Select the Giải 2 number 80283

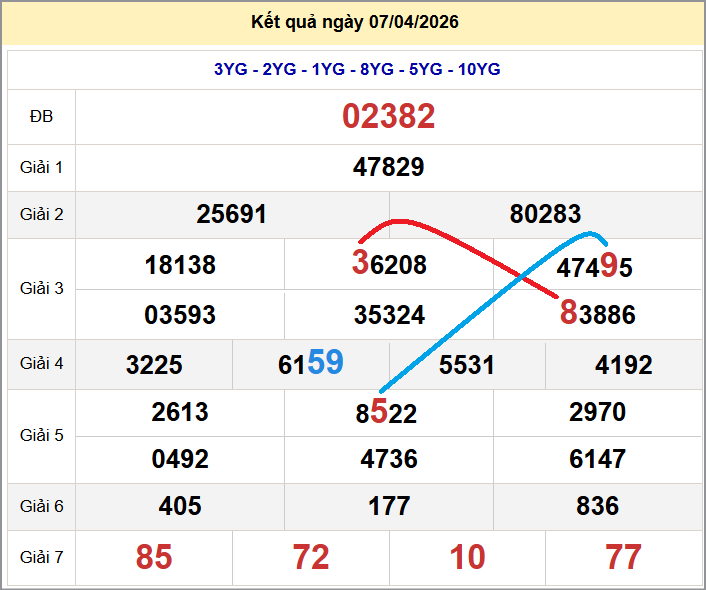[545, 214]
